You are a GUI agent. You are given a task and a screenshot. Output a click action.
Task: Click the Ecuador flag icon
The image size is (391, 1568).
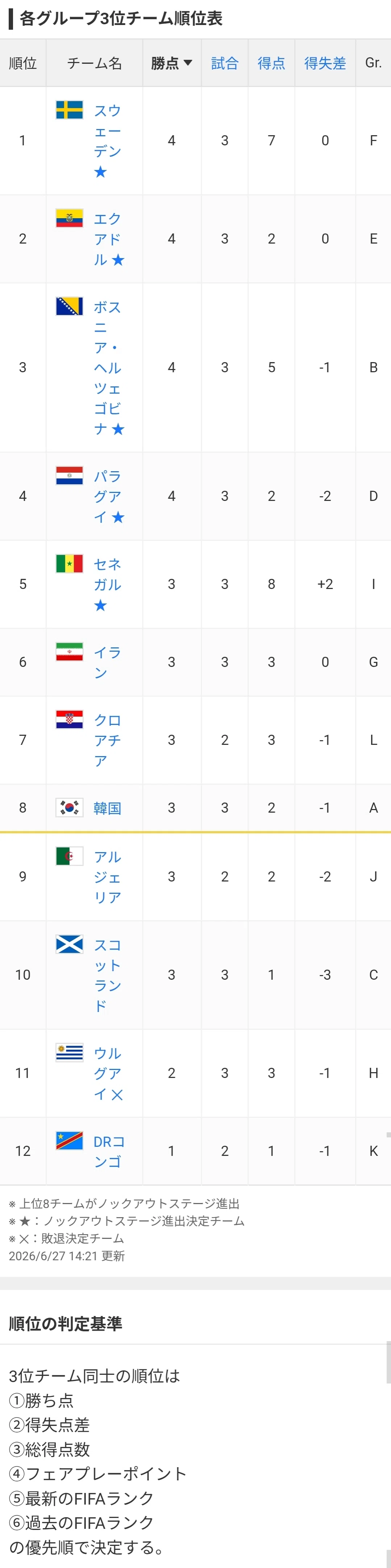pyautogui.click(x=69, y=217)
